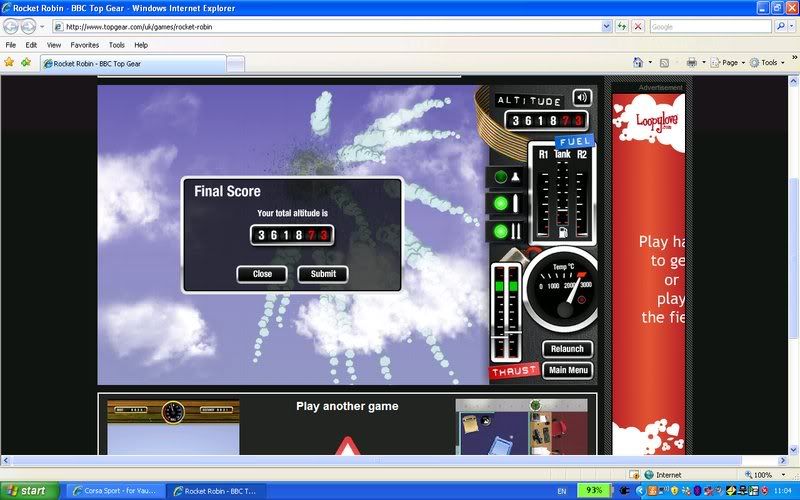The image size is (800, 500).
Task: Click the Add to Favorites icon
Action: pos(26,62)
